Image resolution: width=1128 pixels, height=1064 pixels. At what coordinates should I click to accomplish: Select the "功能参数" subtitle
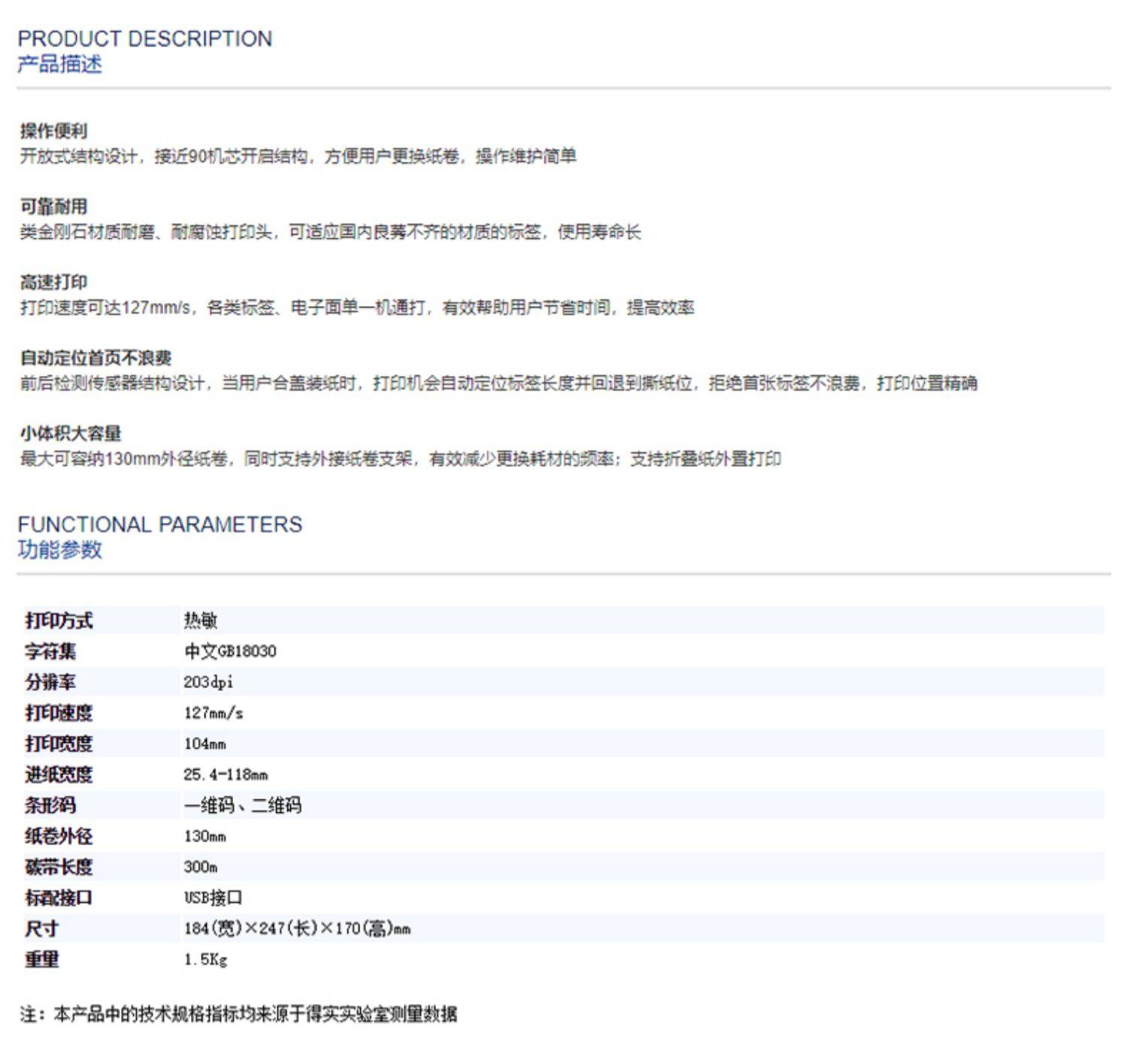[x=59, y=550]
